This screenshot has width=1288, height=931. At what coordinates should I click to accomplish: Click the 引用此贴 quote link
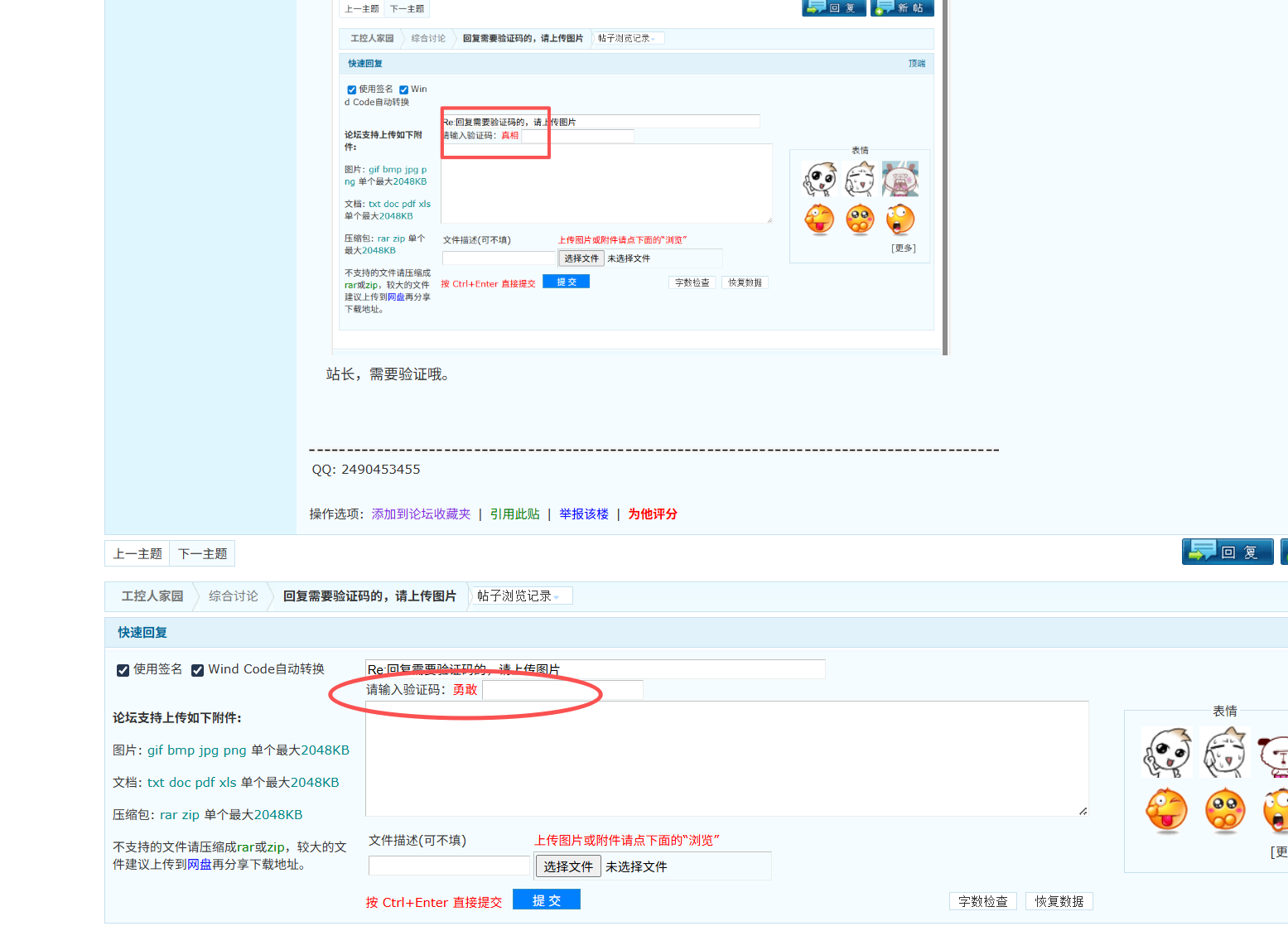click(x=514, y=514)
